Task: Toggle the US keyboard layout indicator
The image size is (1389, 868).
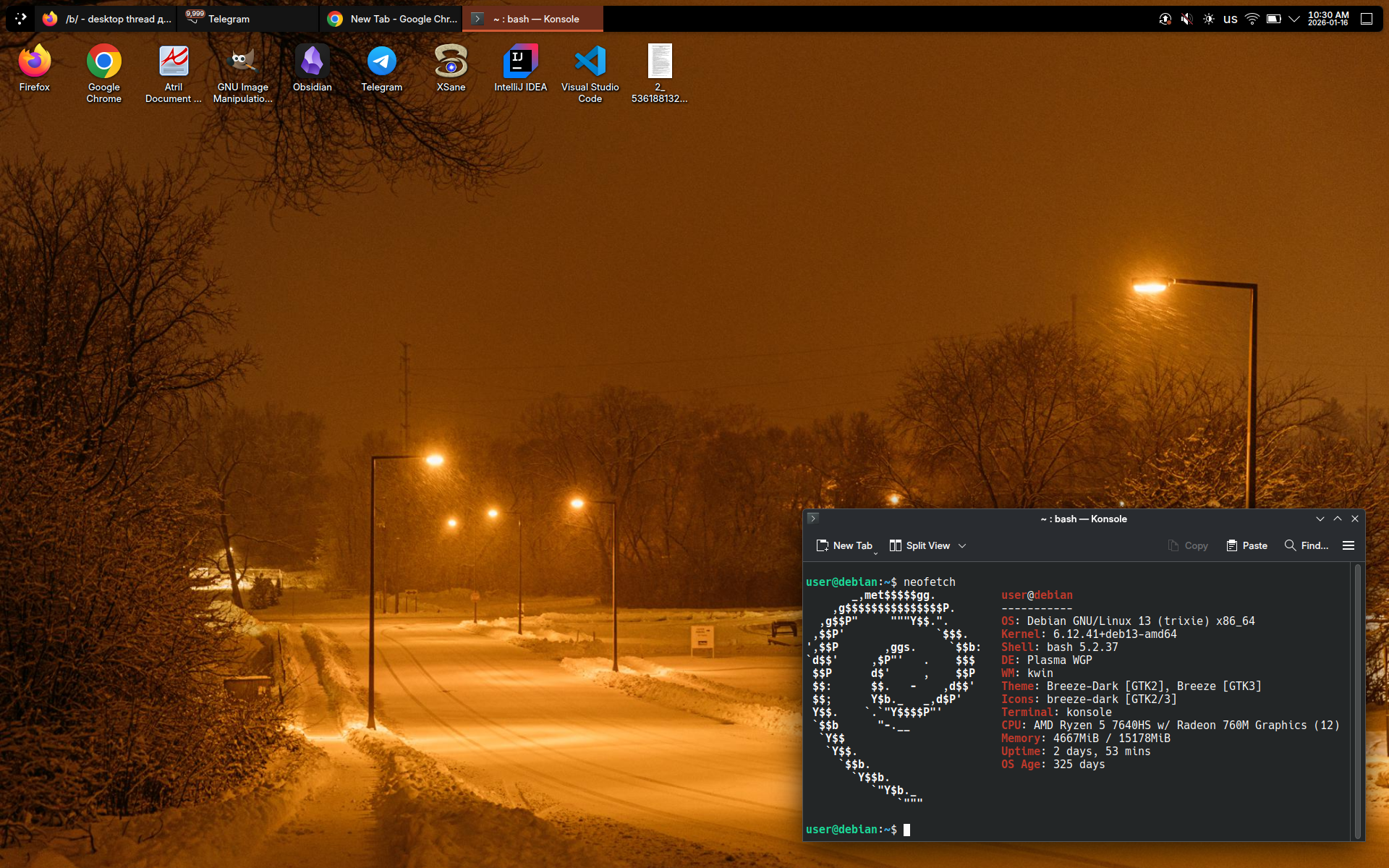Action: [1230, 20]
